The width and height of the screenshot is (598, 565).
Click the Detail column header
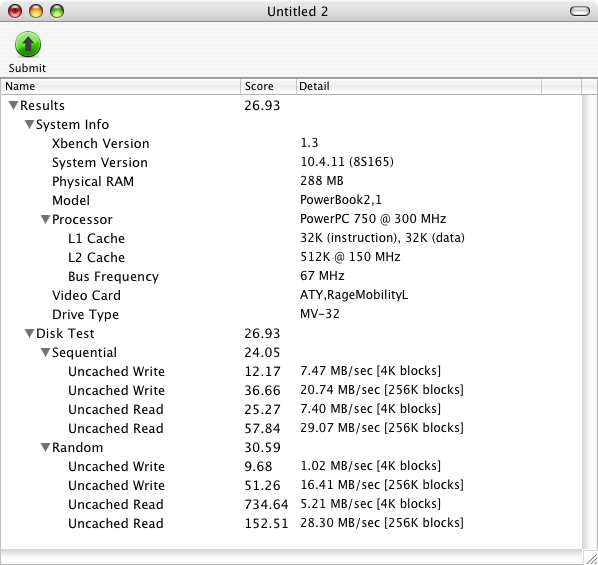pos(419,87)
